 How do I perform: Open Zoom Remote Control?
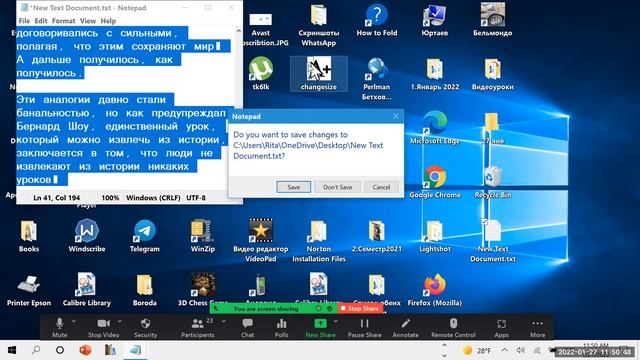pos(453,327)
